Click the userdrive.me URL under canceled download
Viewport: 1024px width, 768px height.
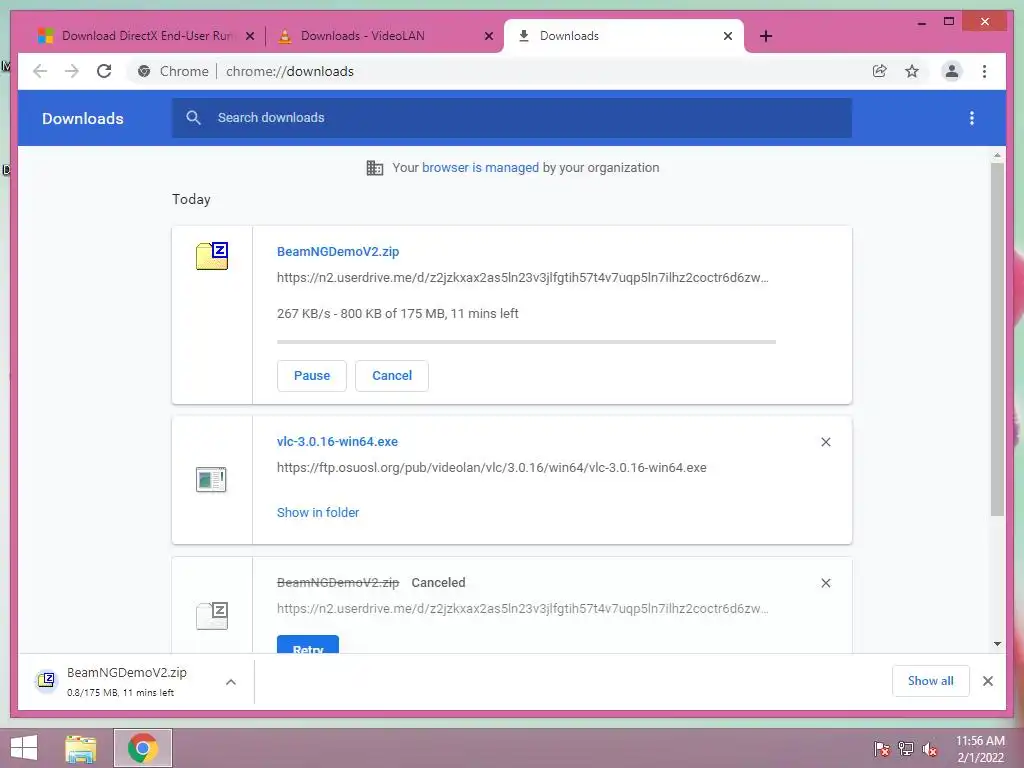point(522,609)
